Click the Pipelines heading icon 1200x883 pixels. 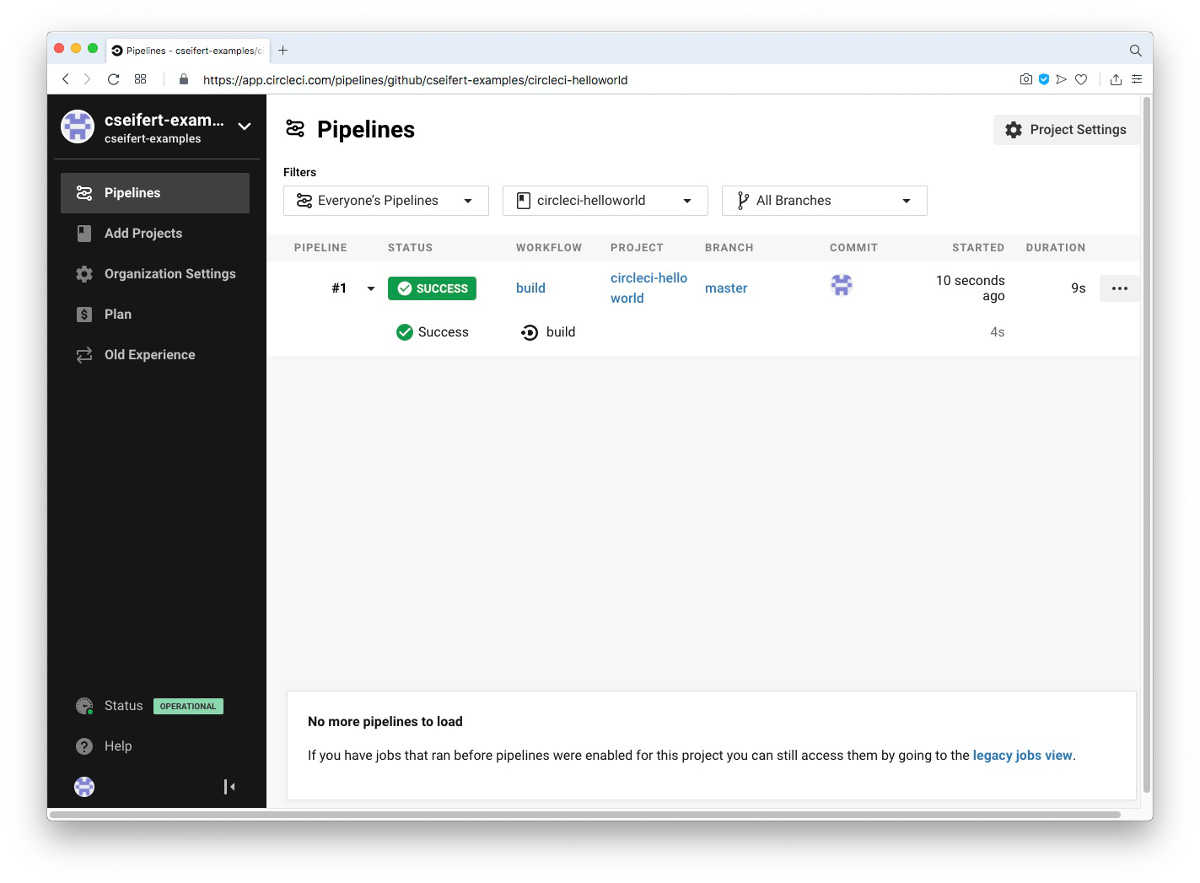point(295,129)
